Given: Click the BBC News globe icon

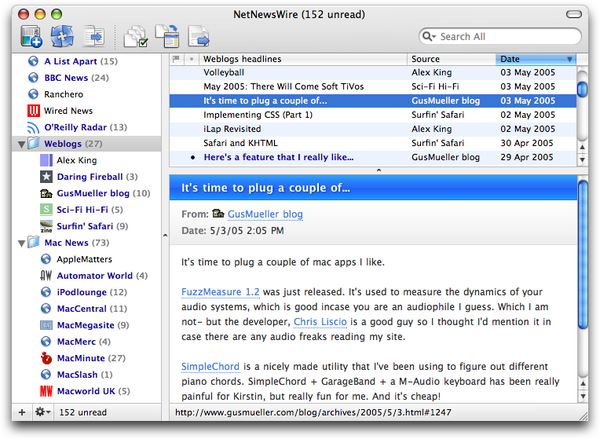Looking at the screenshot, I should 33,78.
